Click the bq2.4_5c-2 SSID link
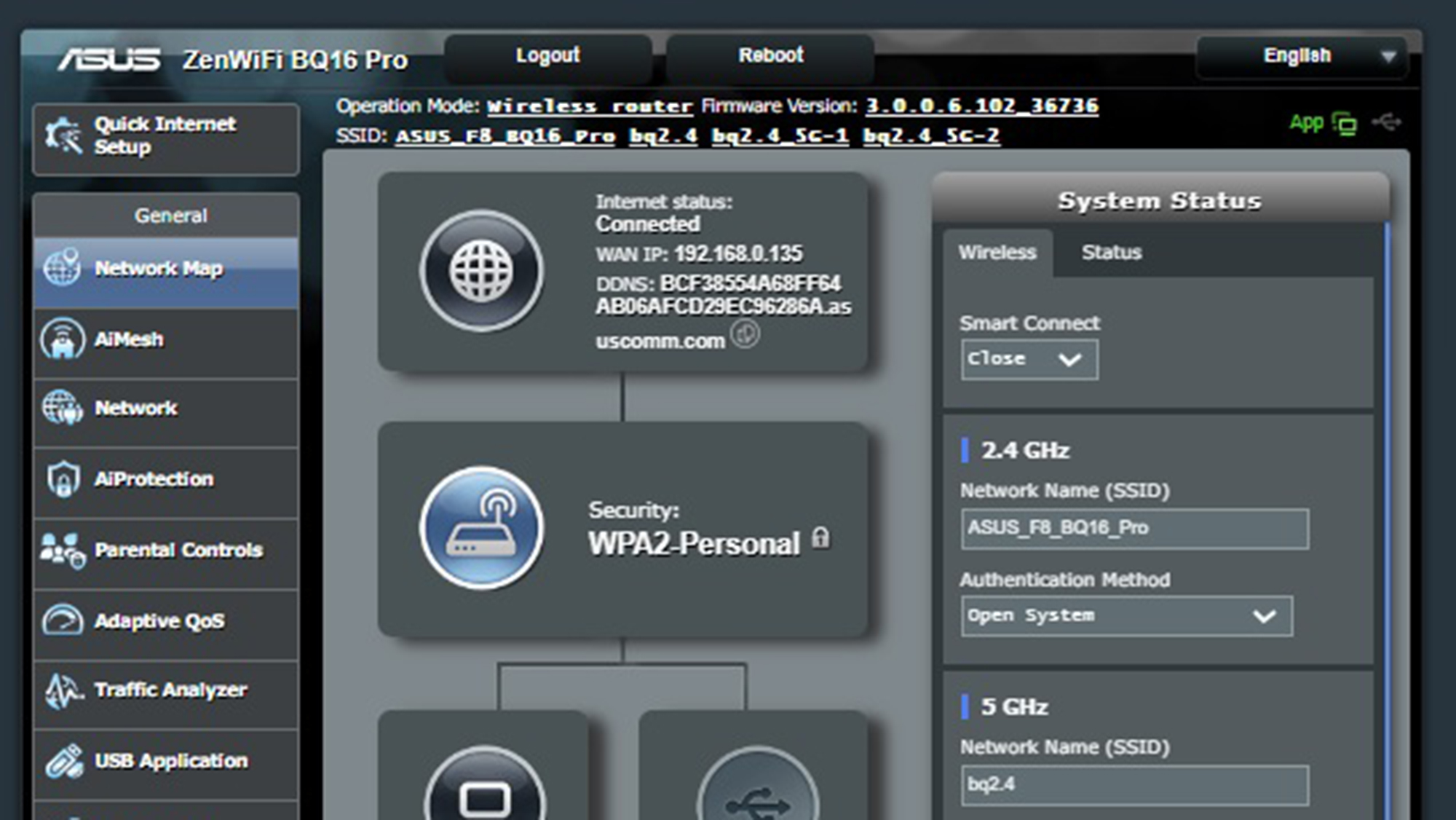1456x820 pixels. (931, 136)
